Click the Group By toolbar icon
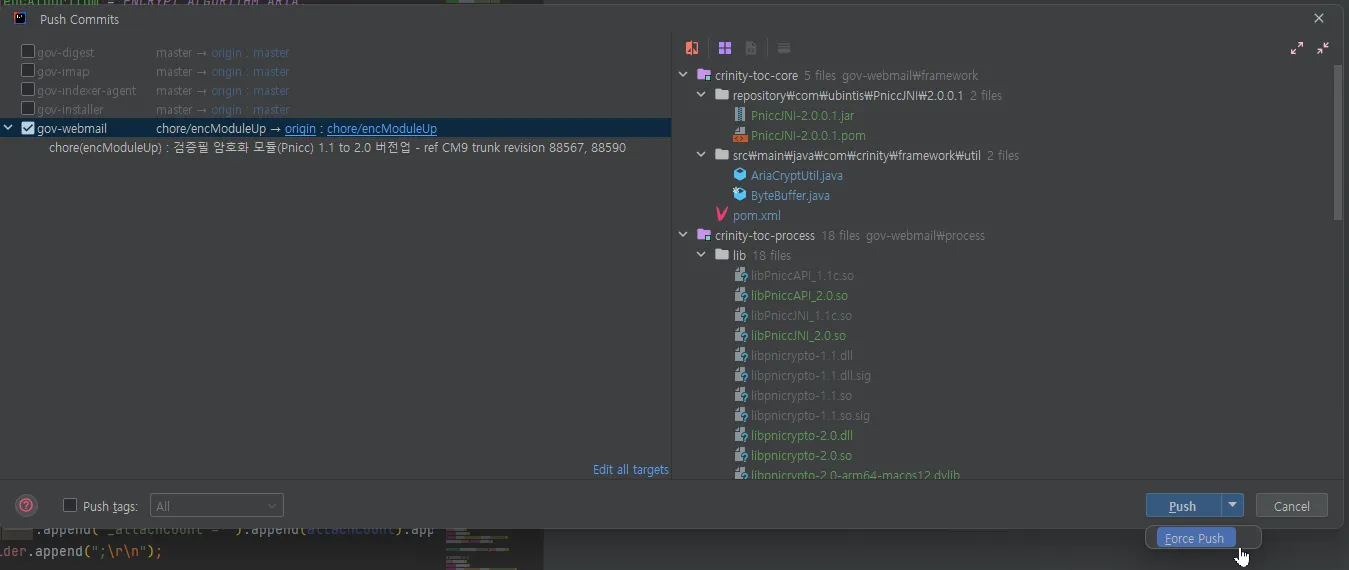This screenshot has height=570, width=1349. click(x=725, y=48)
